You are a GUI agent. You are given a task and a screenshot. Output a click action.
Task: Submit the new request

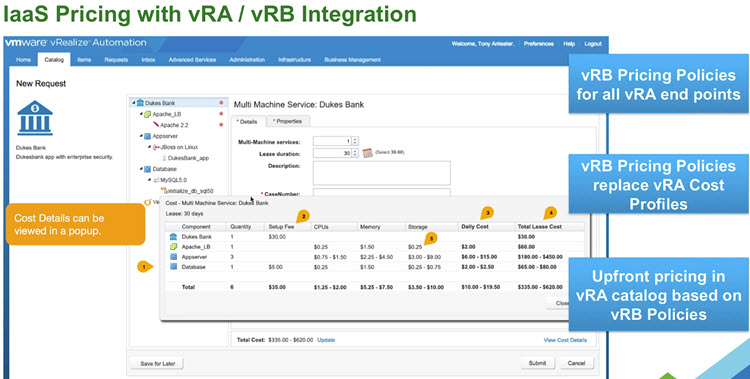pyautogui.click(x=537, y=363)
